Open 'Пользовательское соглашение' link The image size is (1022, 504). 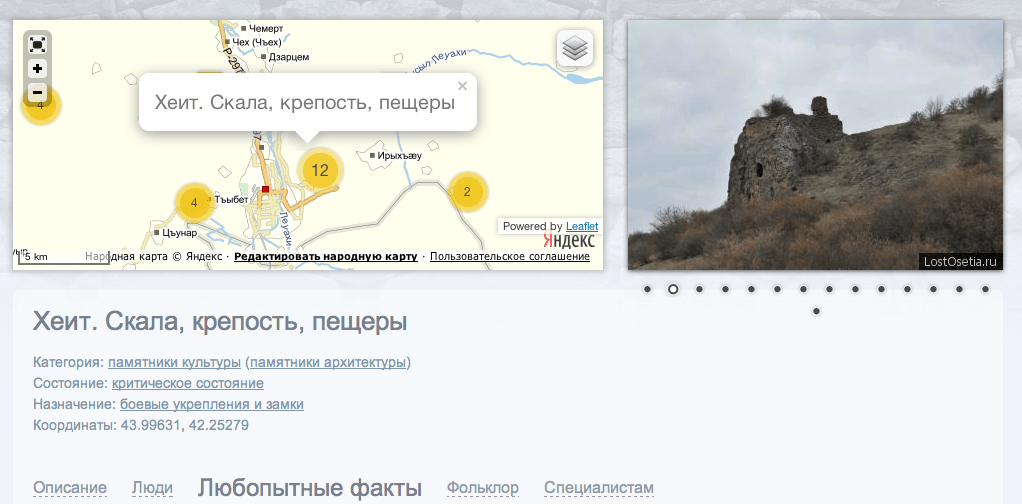[510, 257]
